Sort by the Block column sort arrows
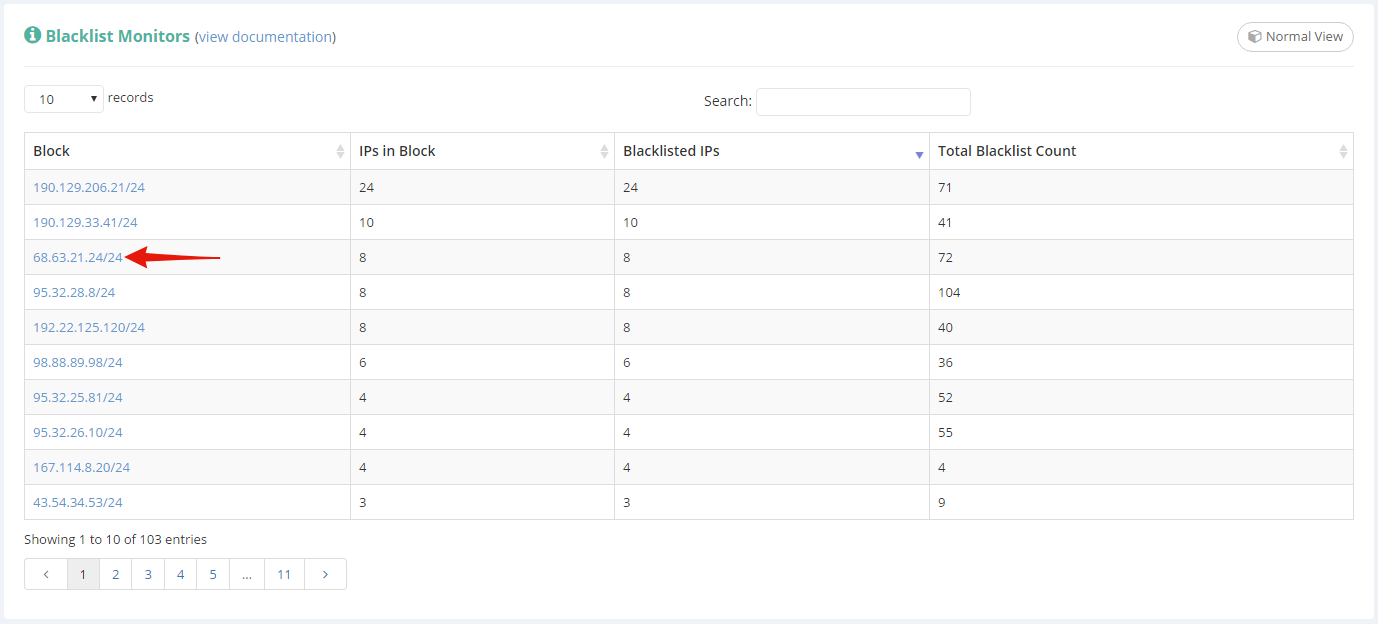The width and height of the screenshot is (1378, 624). (x=340, y=152)
